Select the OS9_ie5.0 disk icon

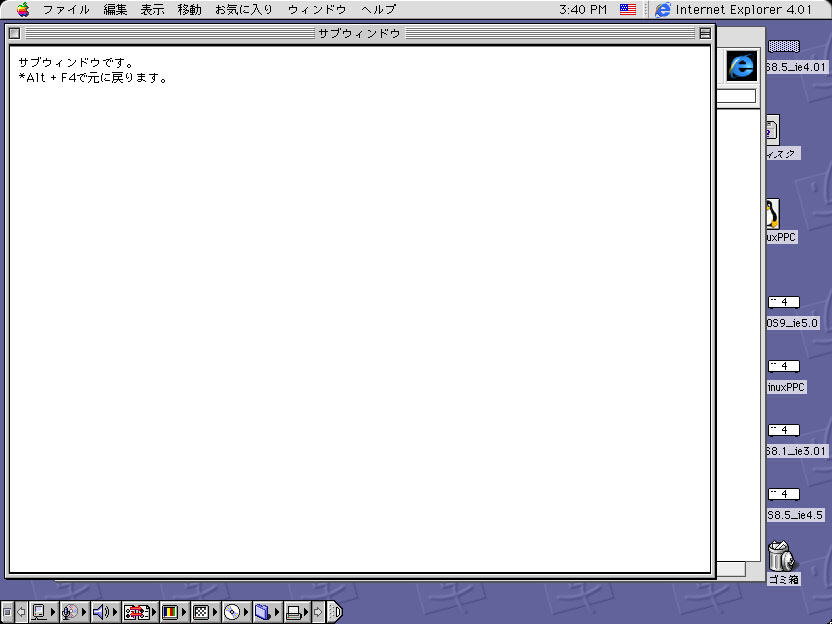coord(784,302)
